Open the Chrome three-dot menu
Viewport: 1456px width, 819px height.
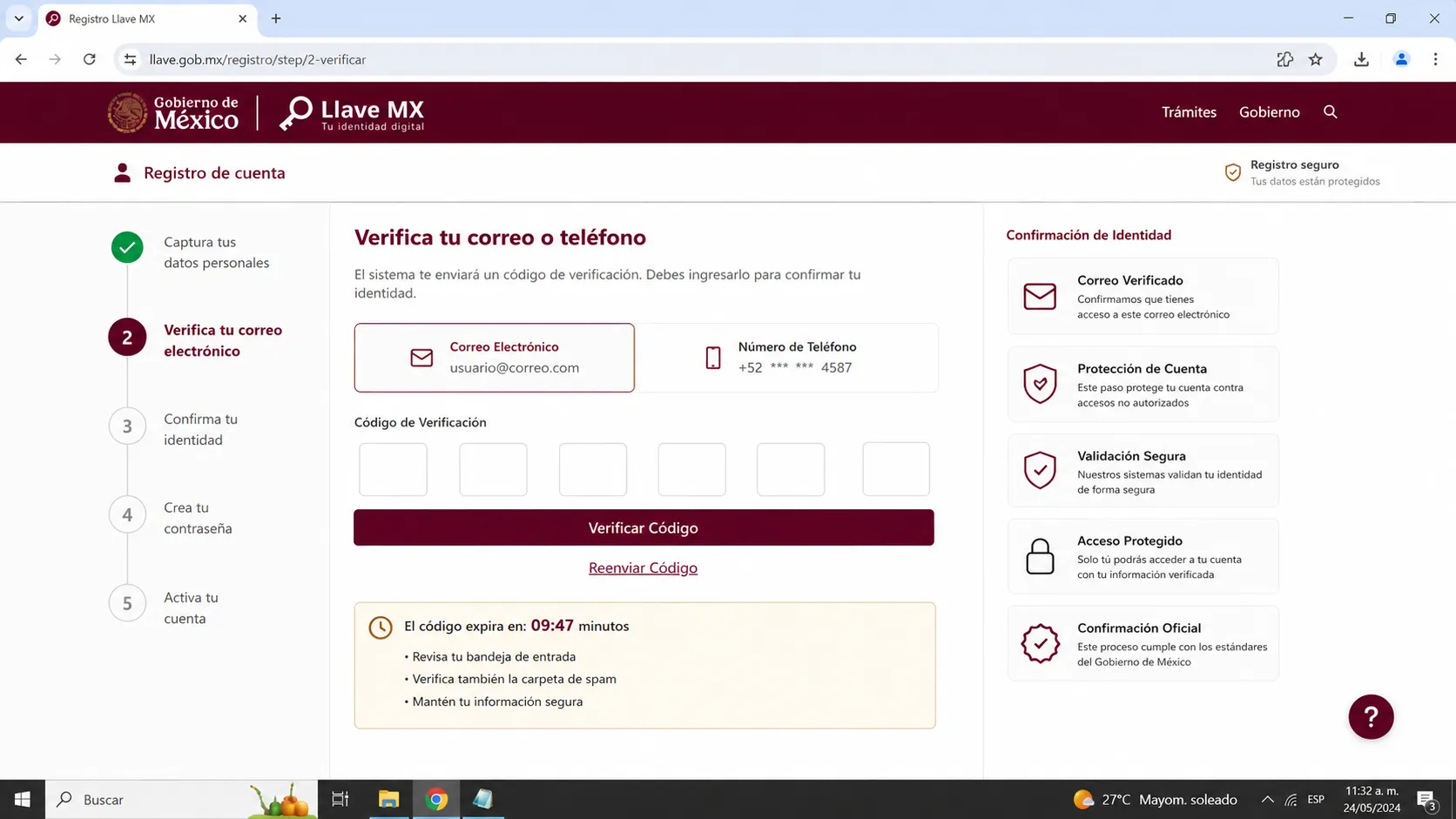[x=1435, y=59]
